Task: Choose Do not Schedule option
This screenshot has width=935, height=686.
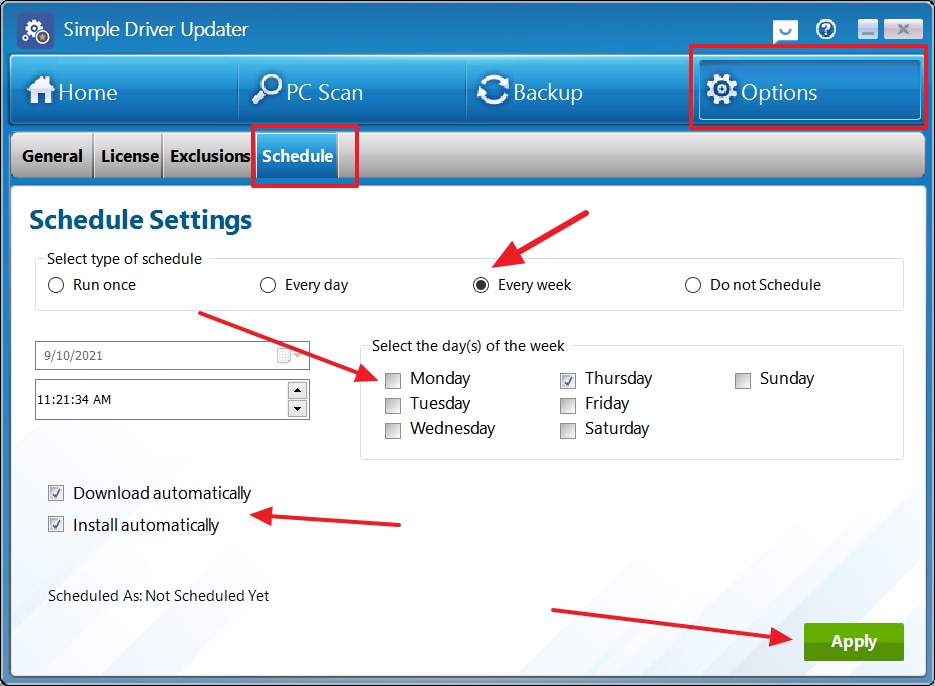Action: [693, 285]
